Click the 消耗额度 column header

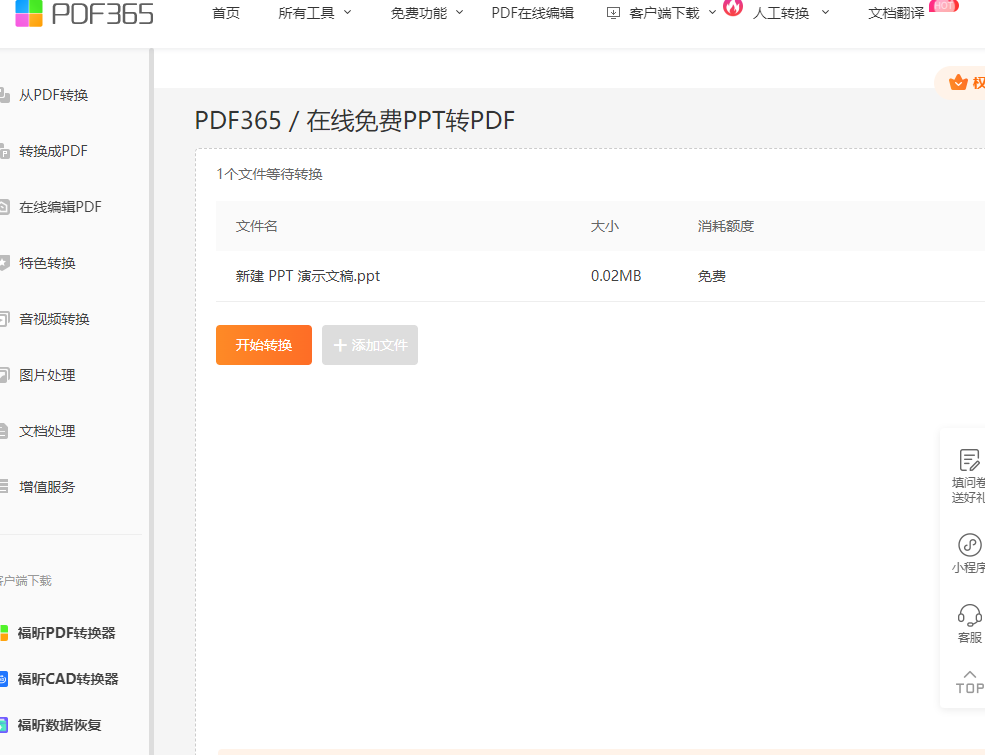click(x=726, y=226)
